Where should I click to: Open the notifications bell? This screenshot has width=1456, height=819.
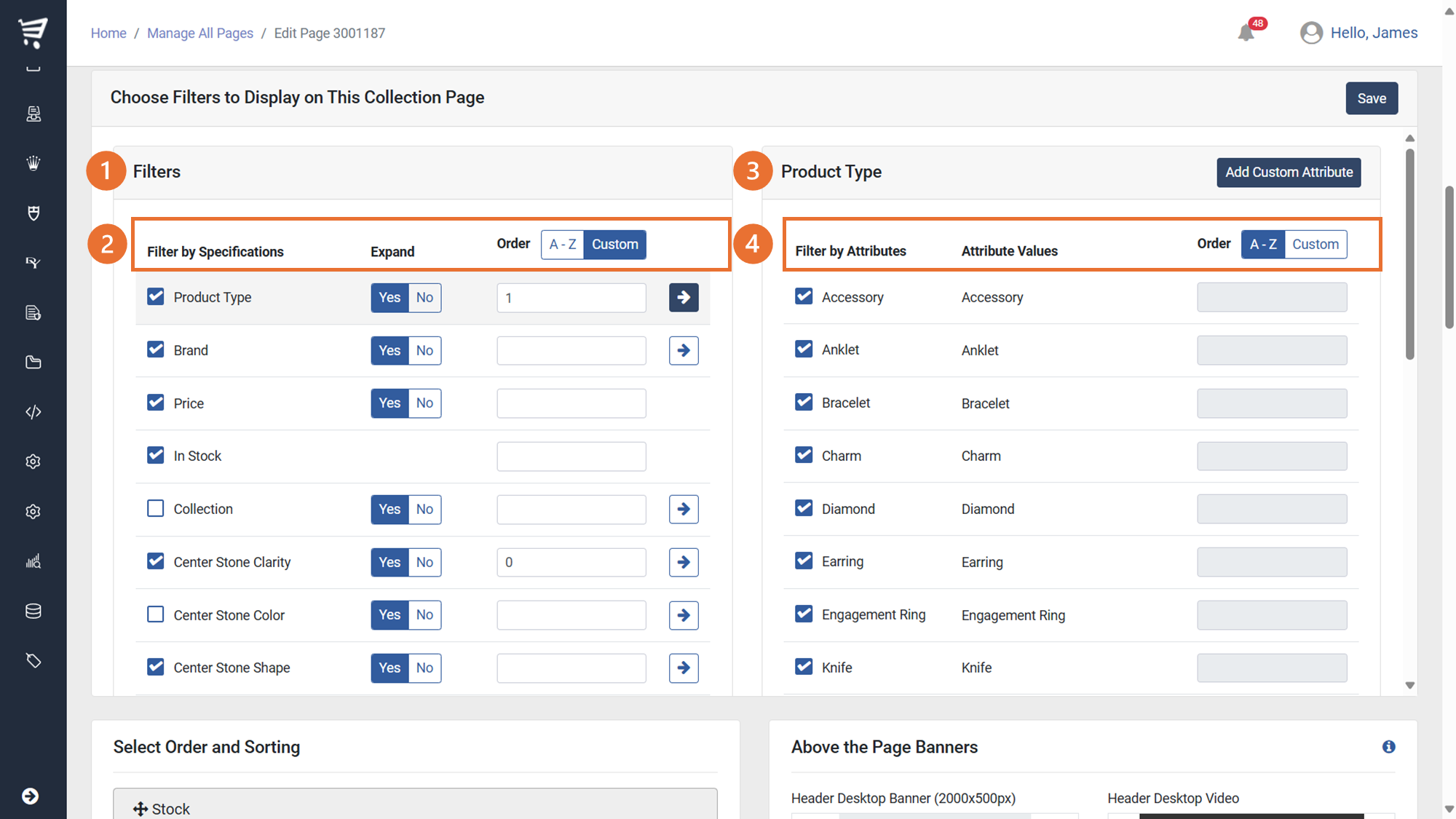tap(1246, 33)
